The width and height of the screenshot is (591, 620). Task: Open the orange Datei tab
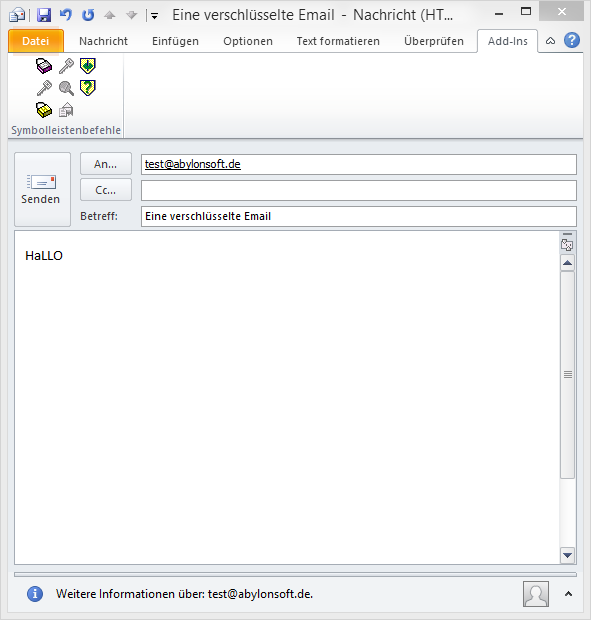point(36,41)
